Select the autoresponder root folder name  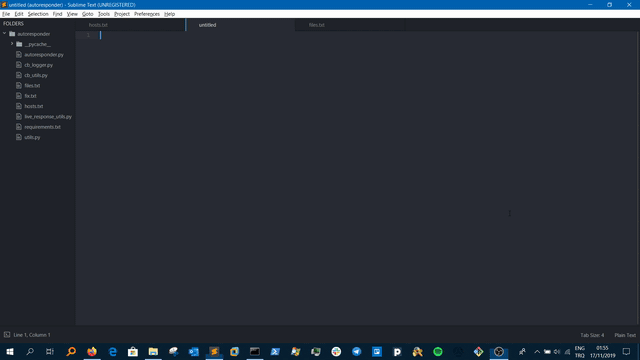click(x=33, y=34)
